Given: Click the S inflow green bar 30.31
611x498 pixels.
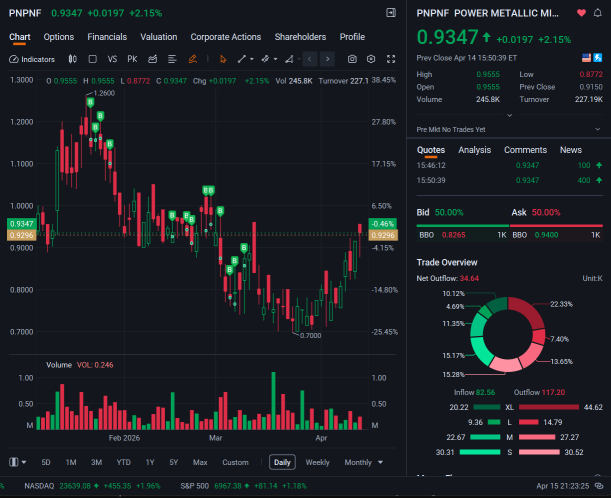Looking at the screenshot, I should coord(480,452).
